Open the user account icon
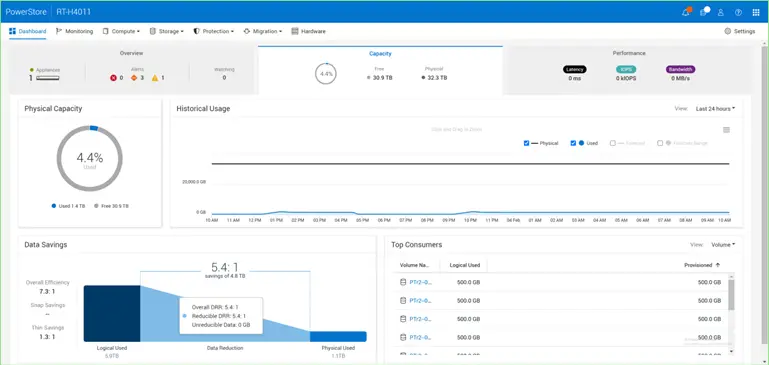Viewport: 769px width, 365px height. point(720,12)
